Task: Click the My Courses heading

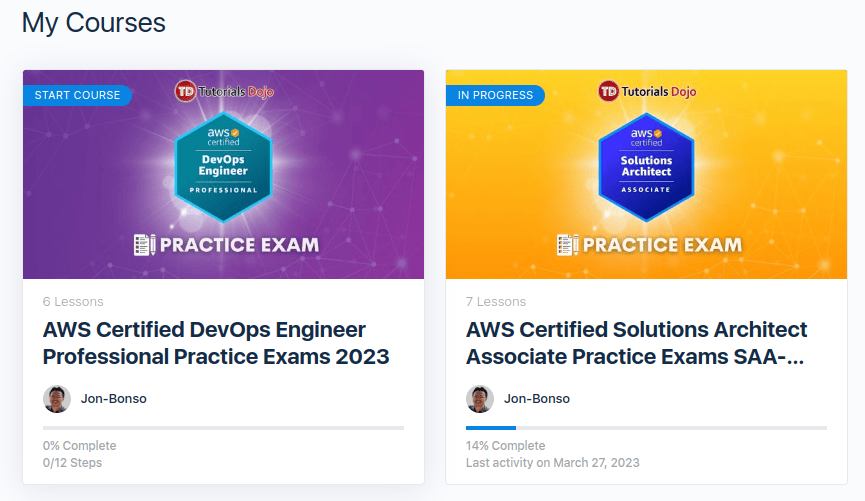Action: 94,22
